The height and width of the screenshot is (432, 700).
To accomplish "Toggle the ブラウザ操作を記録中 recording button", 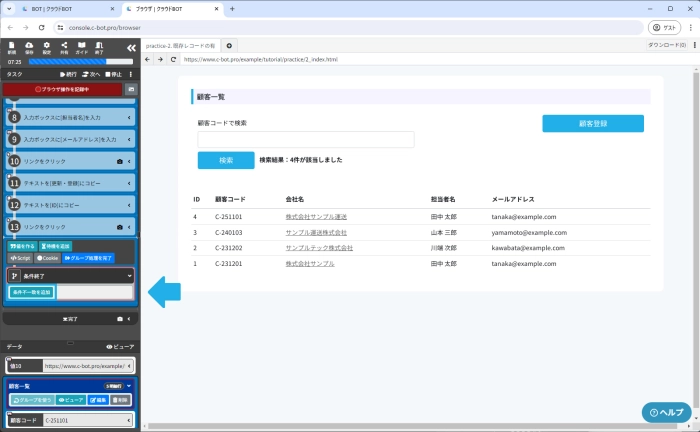I will point(60,90).
